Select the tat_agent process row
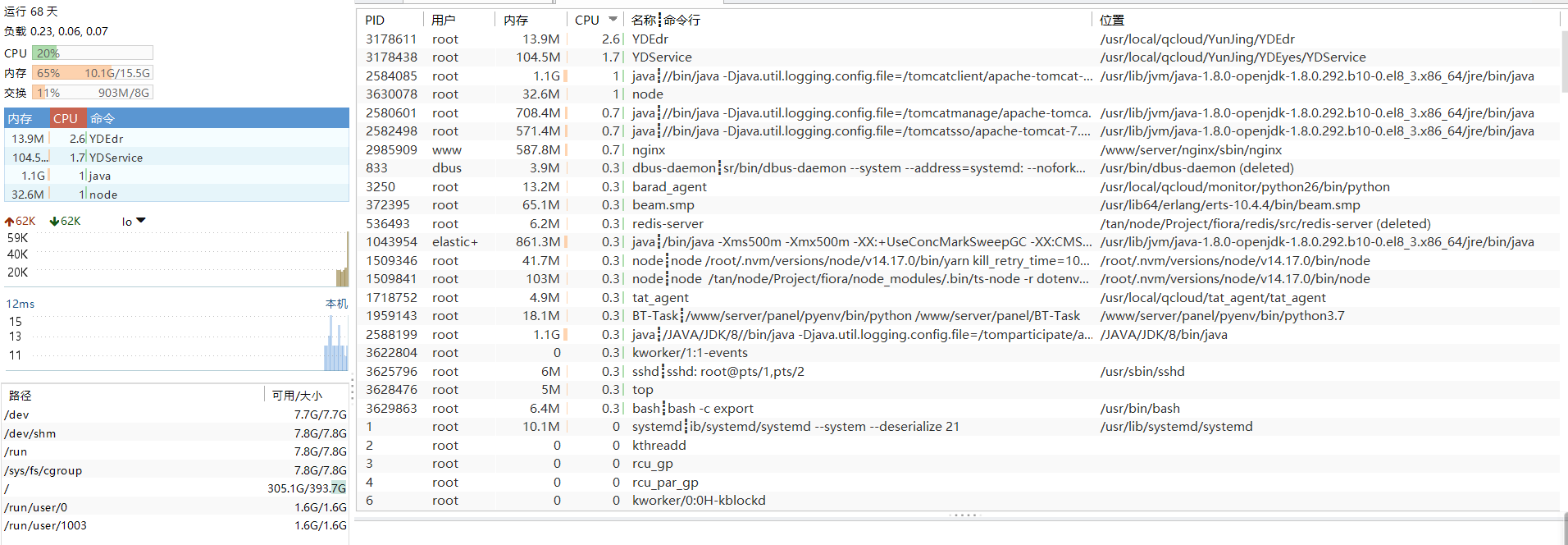The height and width of the screenshot is (545, 1568). click(958, 297)
